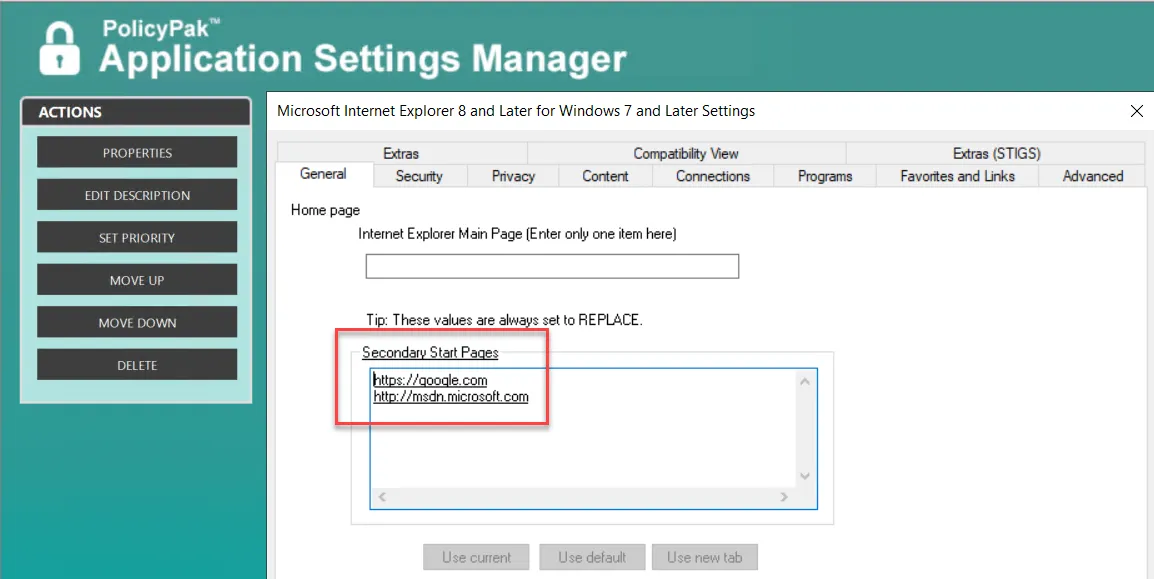The image size is (1154, 579).
Task: Click the Use default button
Action: pos(592,557)
